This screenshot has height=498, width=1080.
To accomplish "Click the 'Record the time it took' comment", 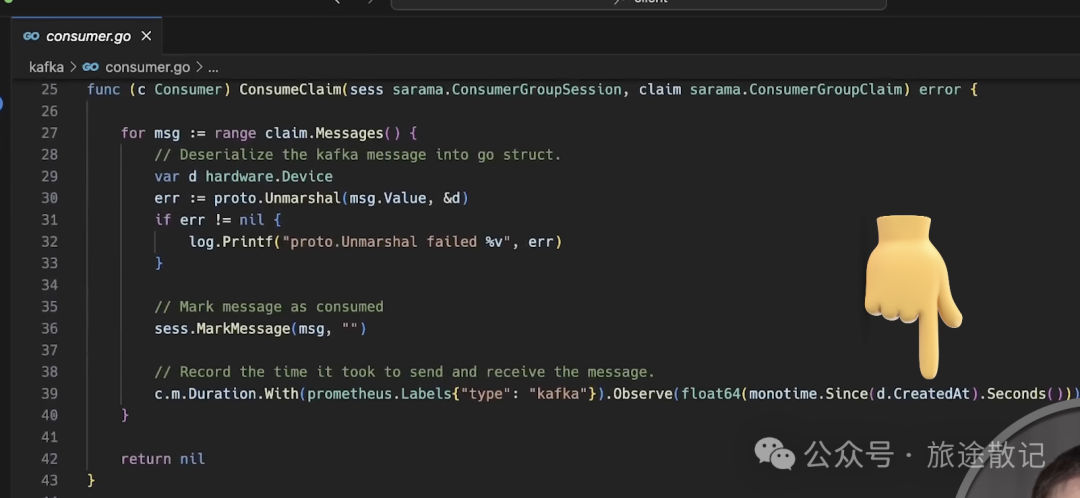I will (x=404, y=372).
